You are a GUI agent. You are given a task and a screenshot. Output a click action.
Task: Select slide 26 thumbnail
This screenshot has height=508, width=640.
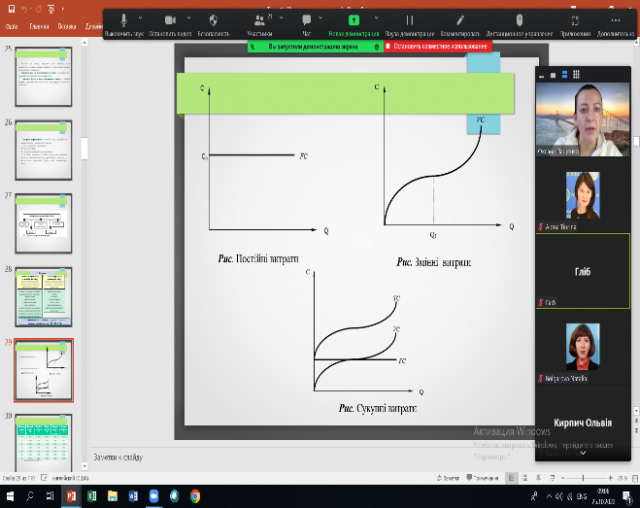(x=44, y=150)
